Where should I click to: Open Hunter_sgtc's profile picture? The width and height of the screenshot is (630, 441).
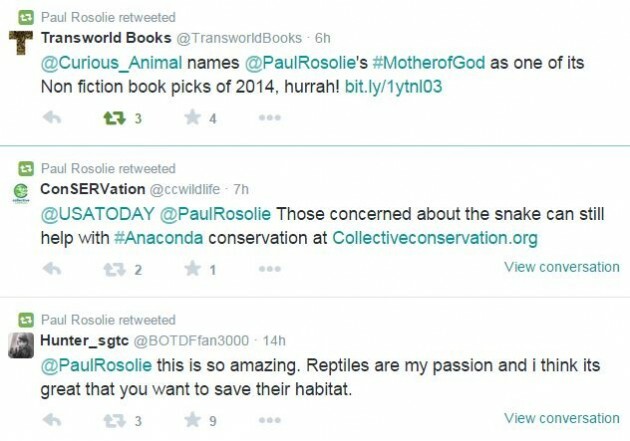pyautogui.click(x=20, y=345)
